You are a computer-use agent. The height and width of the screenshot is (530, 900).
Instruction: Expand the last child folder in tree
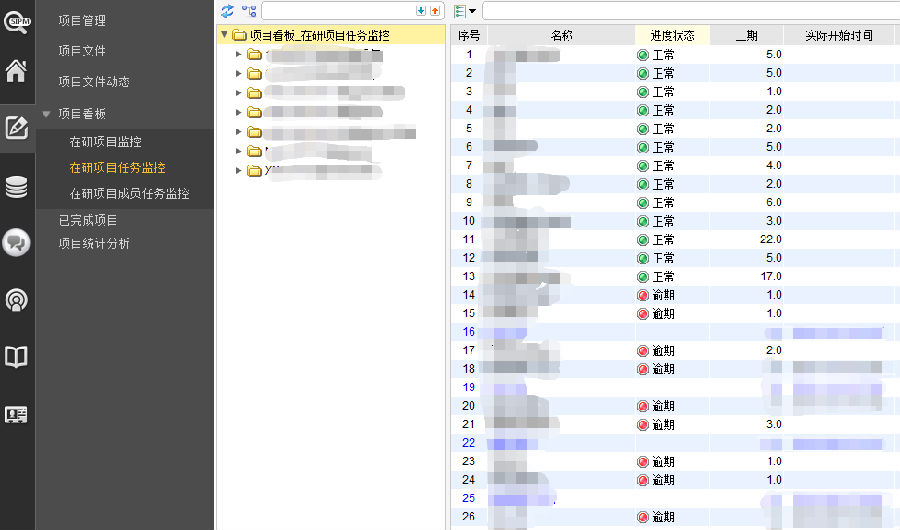pyautogui.click(x=239, y=170)
